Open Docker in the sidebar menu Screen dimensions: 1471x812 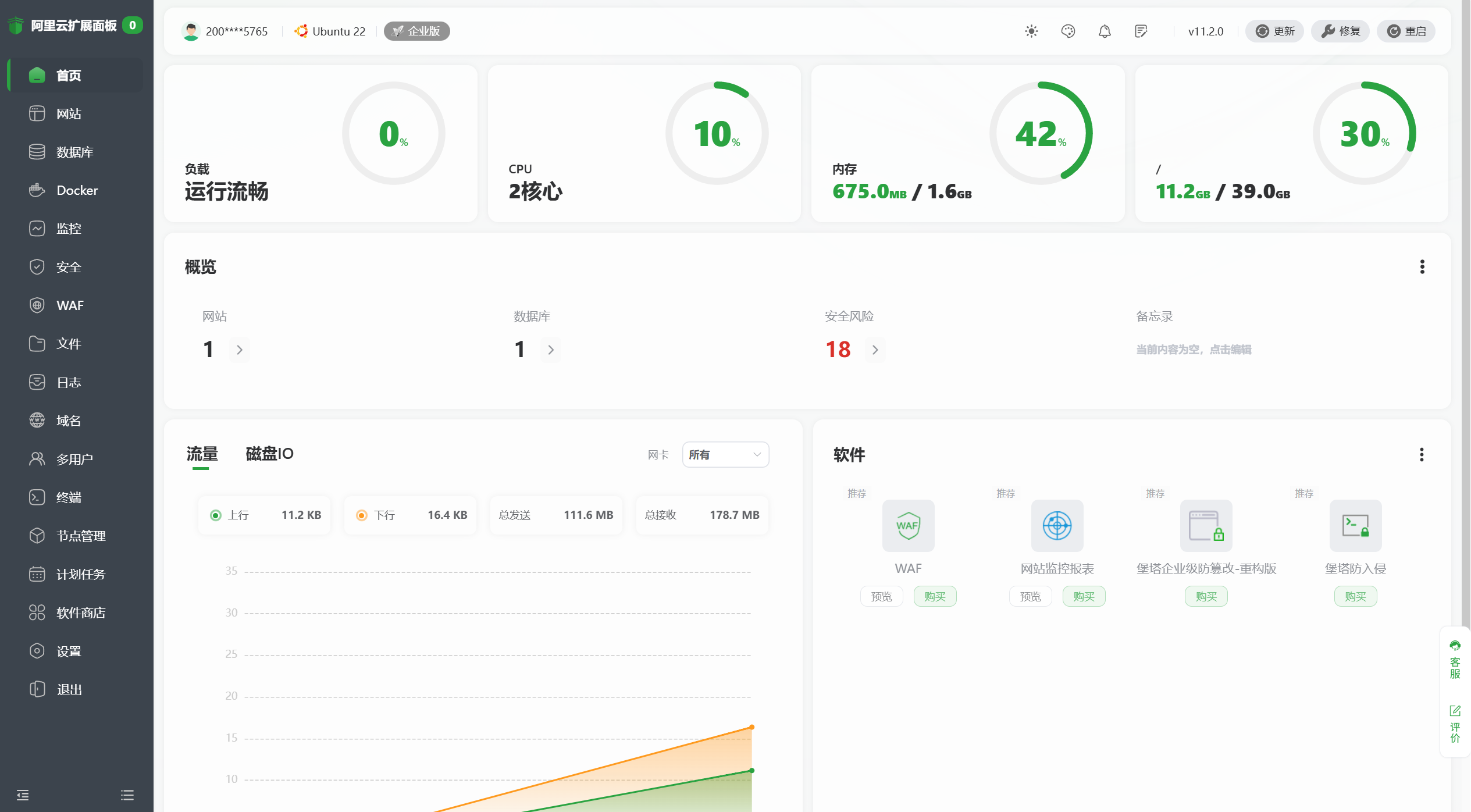pos(77,190)
